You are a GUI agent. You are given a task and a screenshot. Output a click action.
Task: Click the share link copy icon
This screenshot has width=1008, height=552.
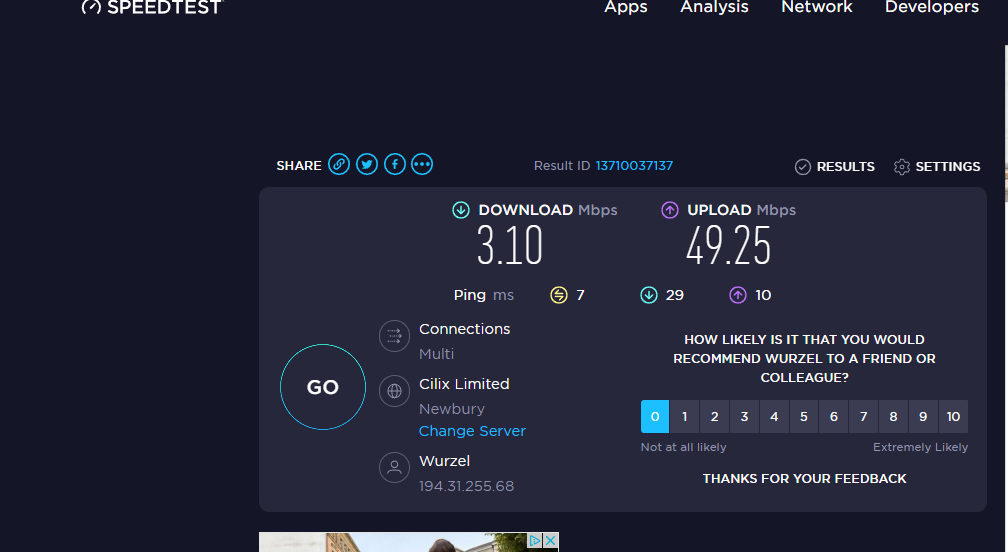(x=339, y=165)
